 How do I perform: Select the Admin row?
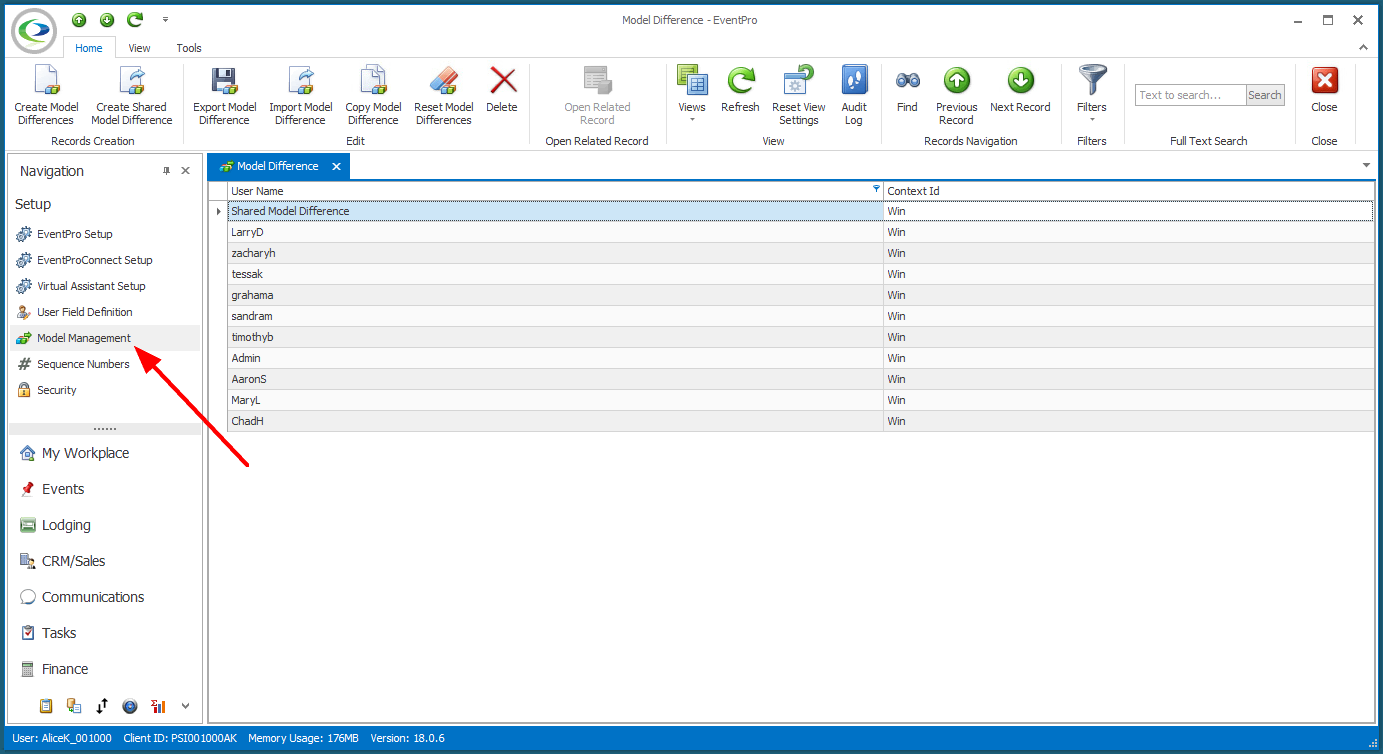[800, 358]
